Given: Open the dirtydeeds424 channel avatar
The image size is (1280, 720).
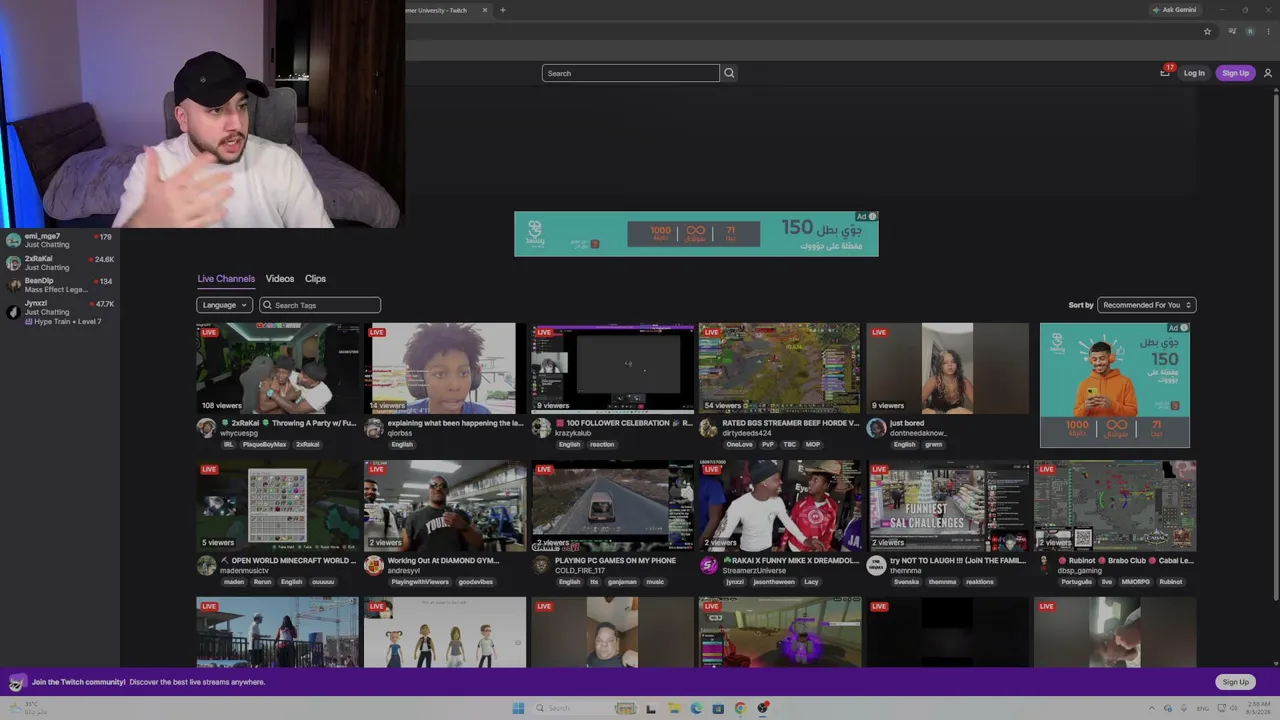Looking at the screenshot, I should coord(709,427).
